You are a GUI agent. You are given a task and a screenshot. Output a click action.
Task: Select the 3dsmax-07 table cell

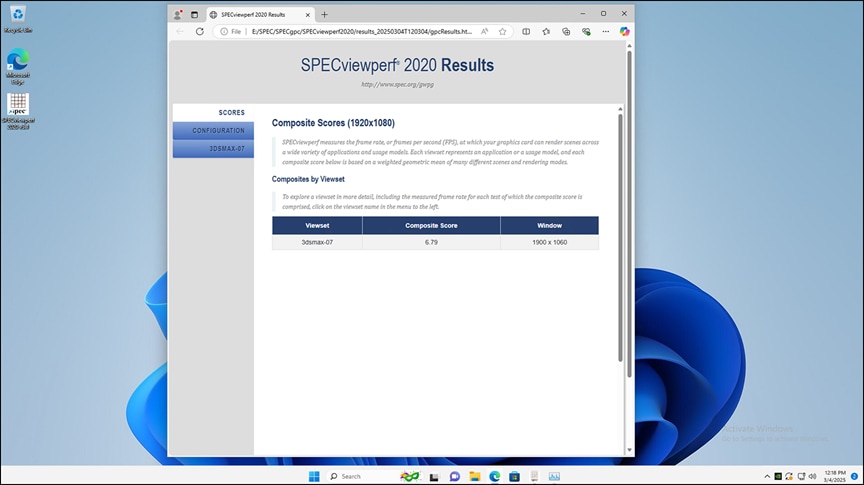coord(317,242)
